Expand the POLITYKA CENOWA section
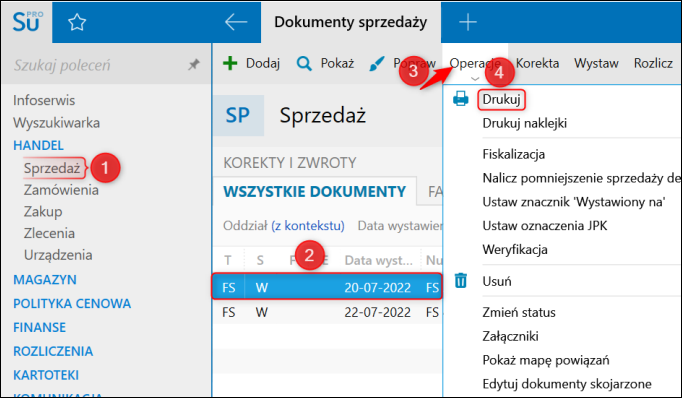The image size is (682, 398). click(72, 304)
